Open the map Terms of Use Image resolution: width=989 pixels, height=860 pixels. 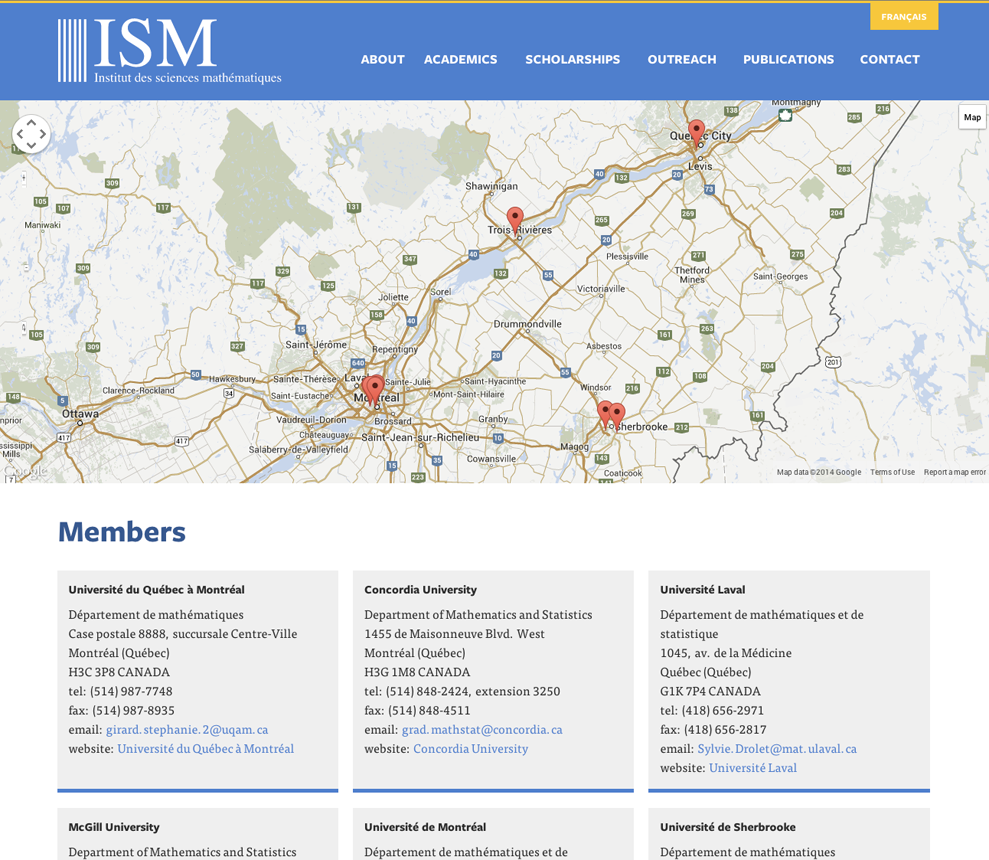[x=892, y=472]
